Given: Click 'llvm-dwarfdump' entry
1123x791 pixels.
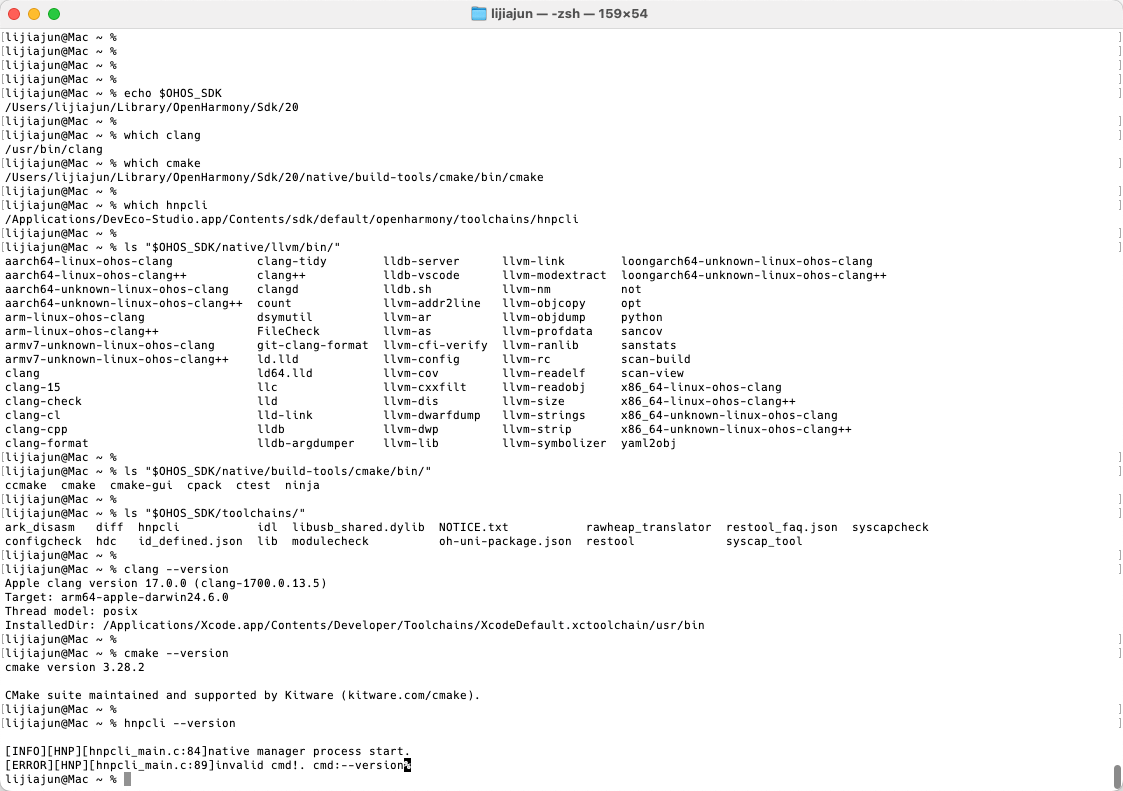Looking at the screenshot, I should click(432, 416).
